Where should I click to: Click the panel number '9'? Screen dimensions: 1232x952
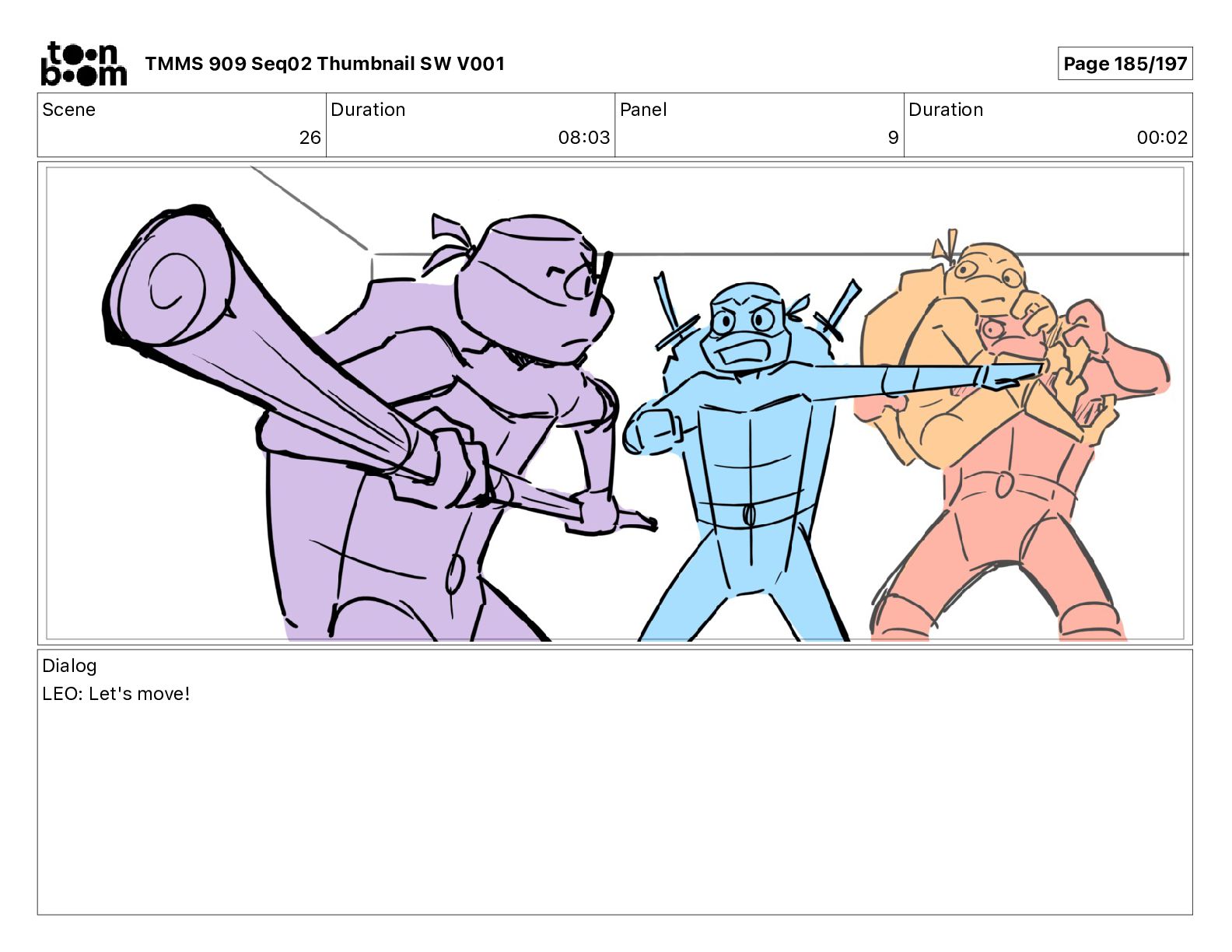[893, 138]
